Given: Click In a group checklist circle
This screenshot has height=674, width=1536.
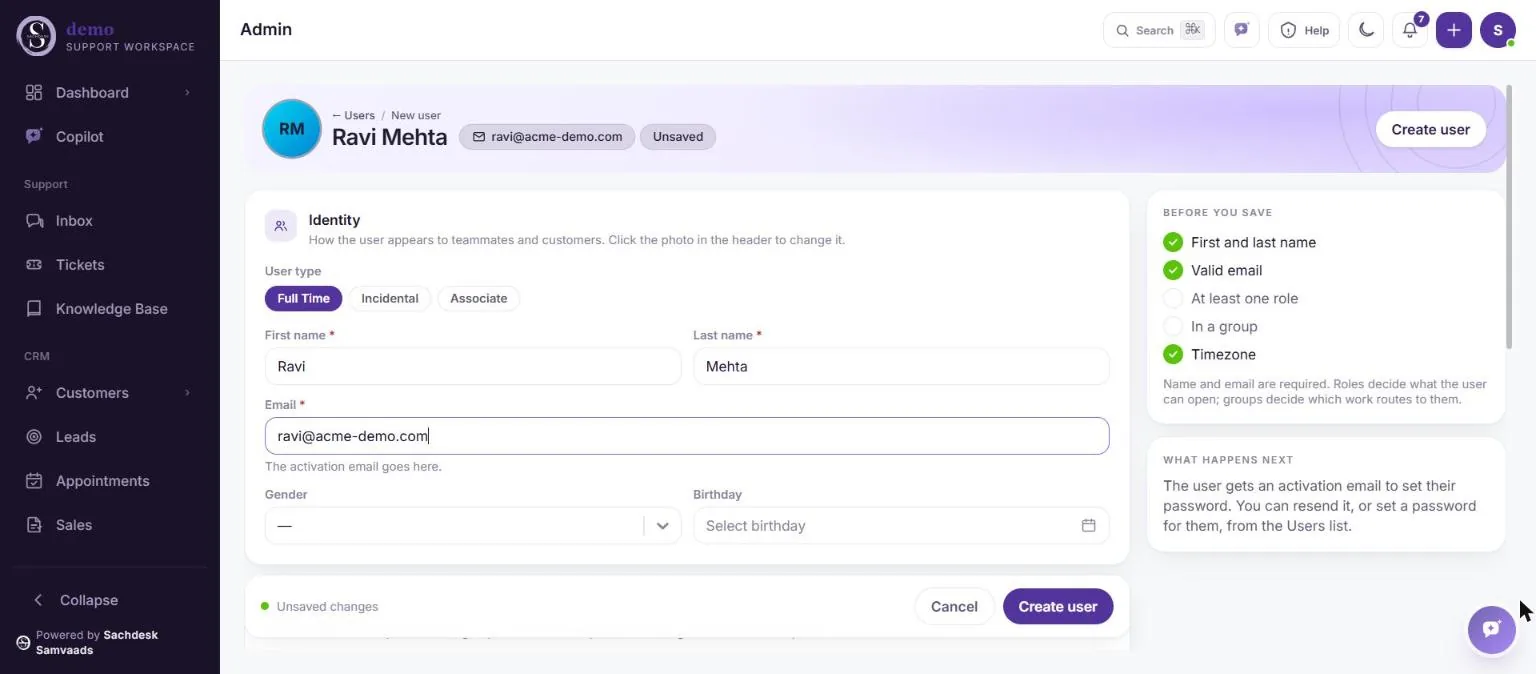Looking at the screenshot, I should point(1173,326).
